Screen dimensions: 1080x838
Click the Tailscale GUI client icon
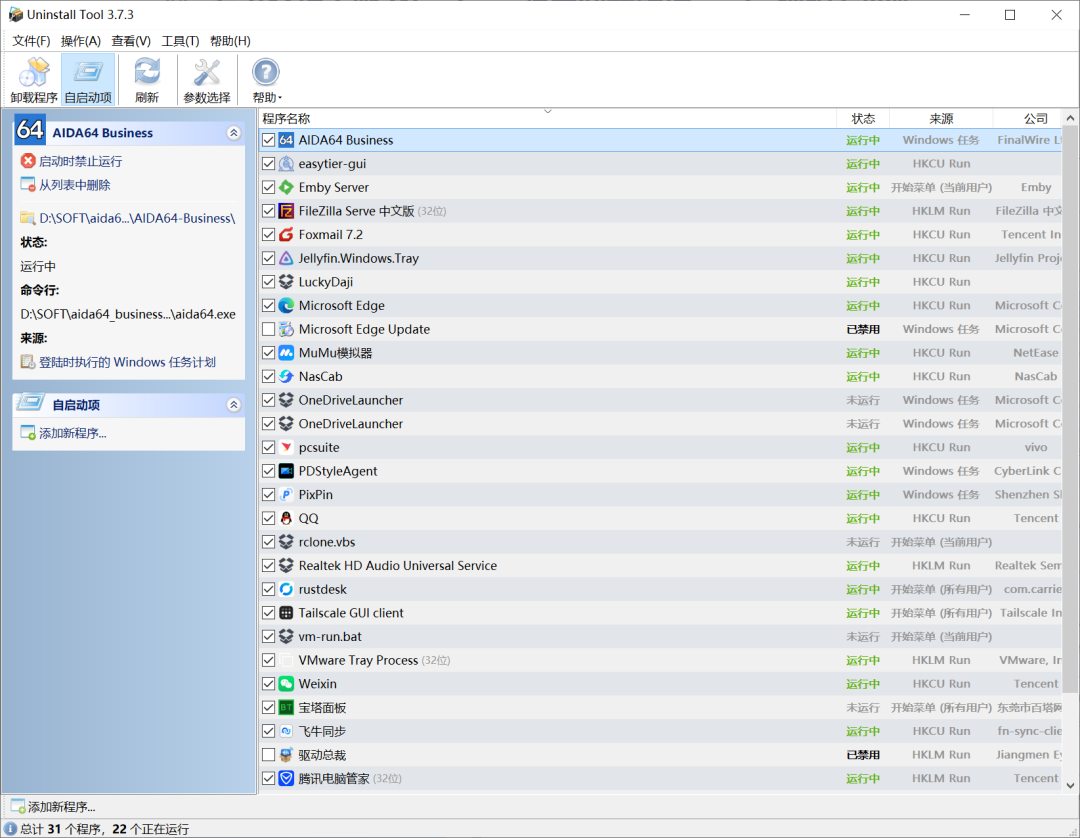(x=286, y=613)
